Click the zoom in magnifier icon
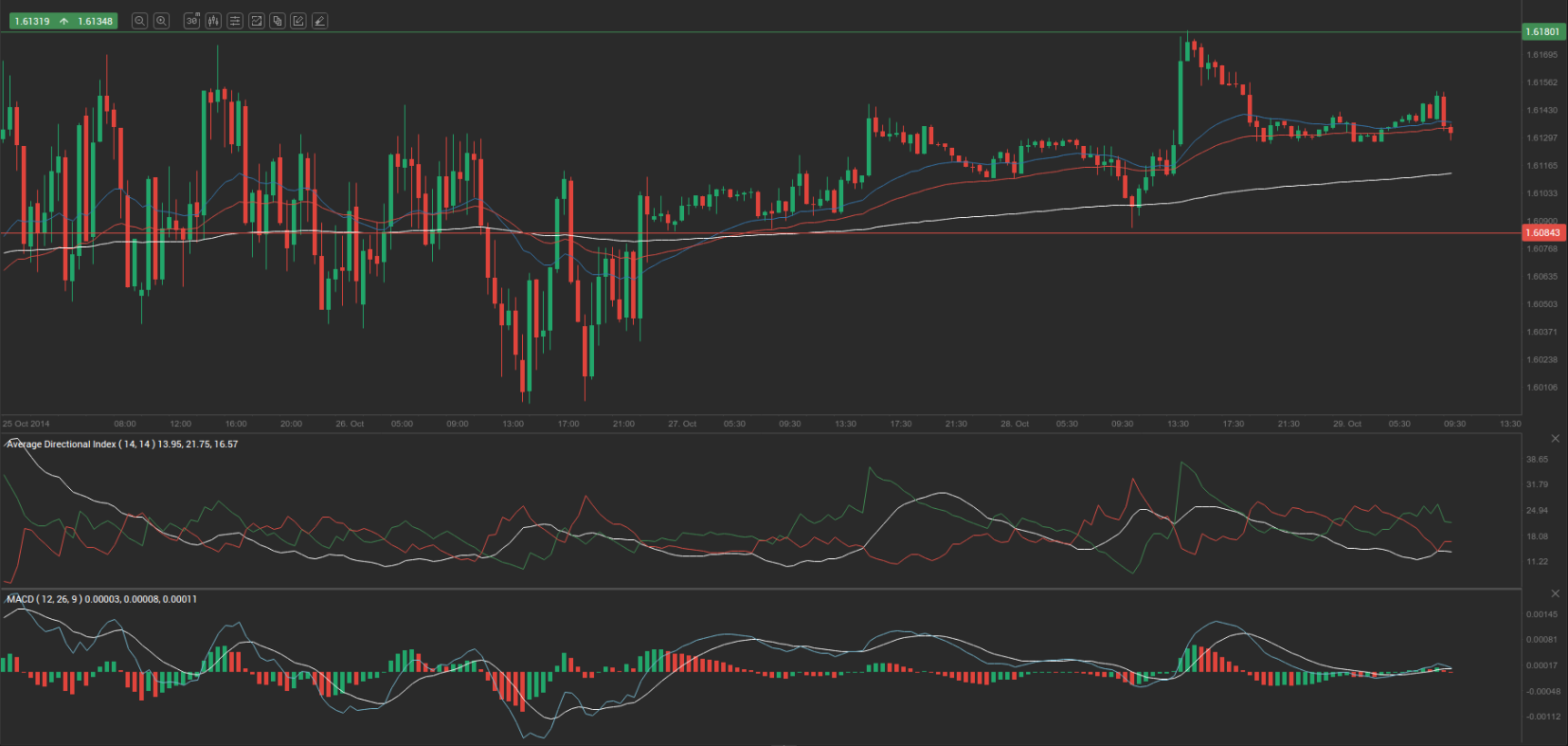The width and height of the screenshot is (1568, 746). point(161,21)
